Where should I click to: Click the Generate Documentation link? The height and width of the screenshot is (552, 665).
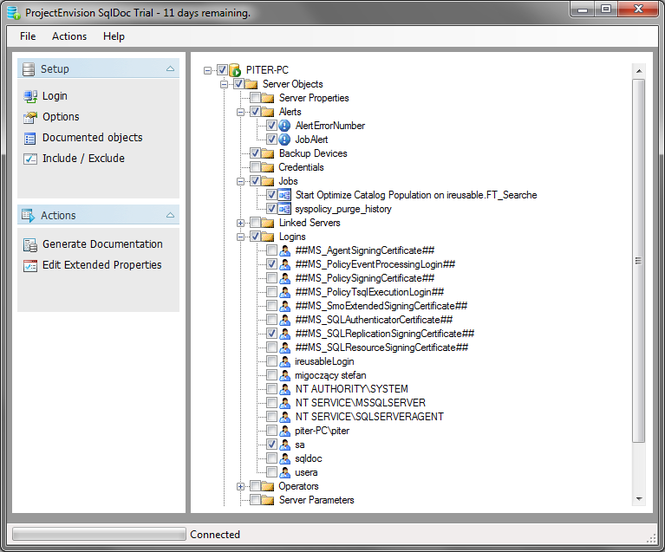tap(102, 244)
